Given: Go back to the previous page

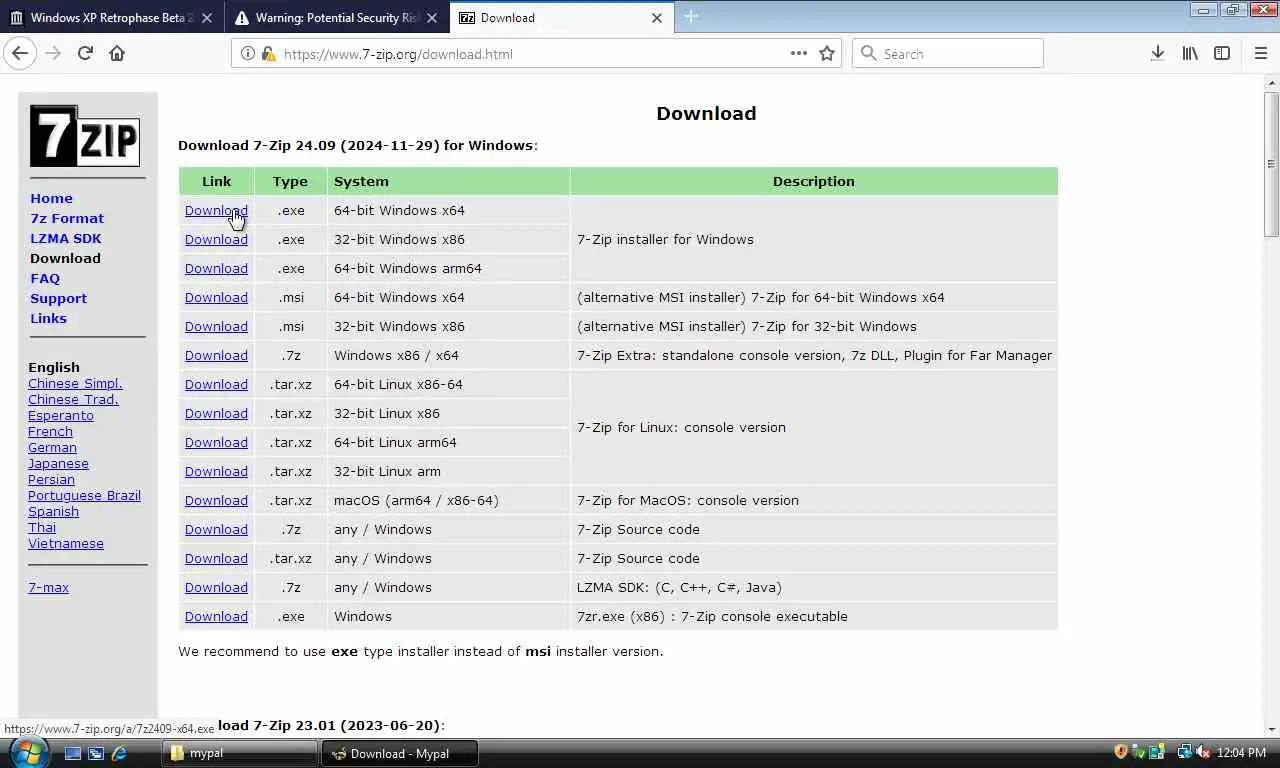Looking at the screenshot, I should (x=20, y=53).
